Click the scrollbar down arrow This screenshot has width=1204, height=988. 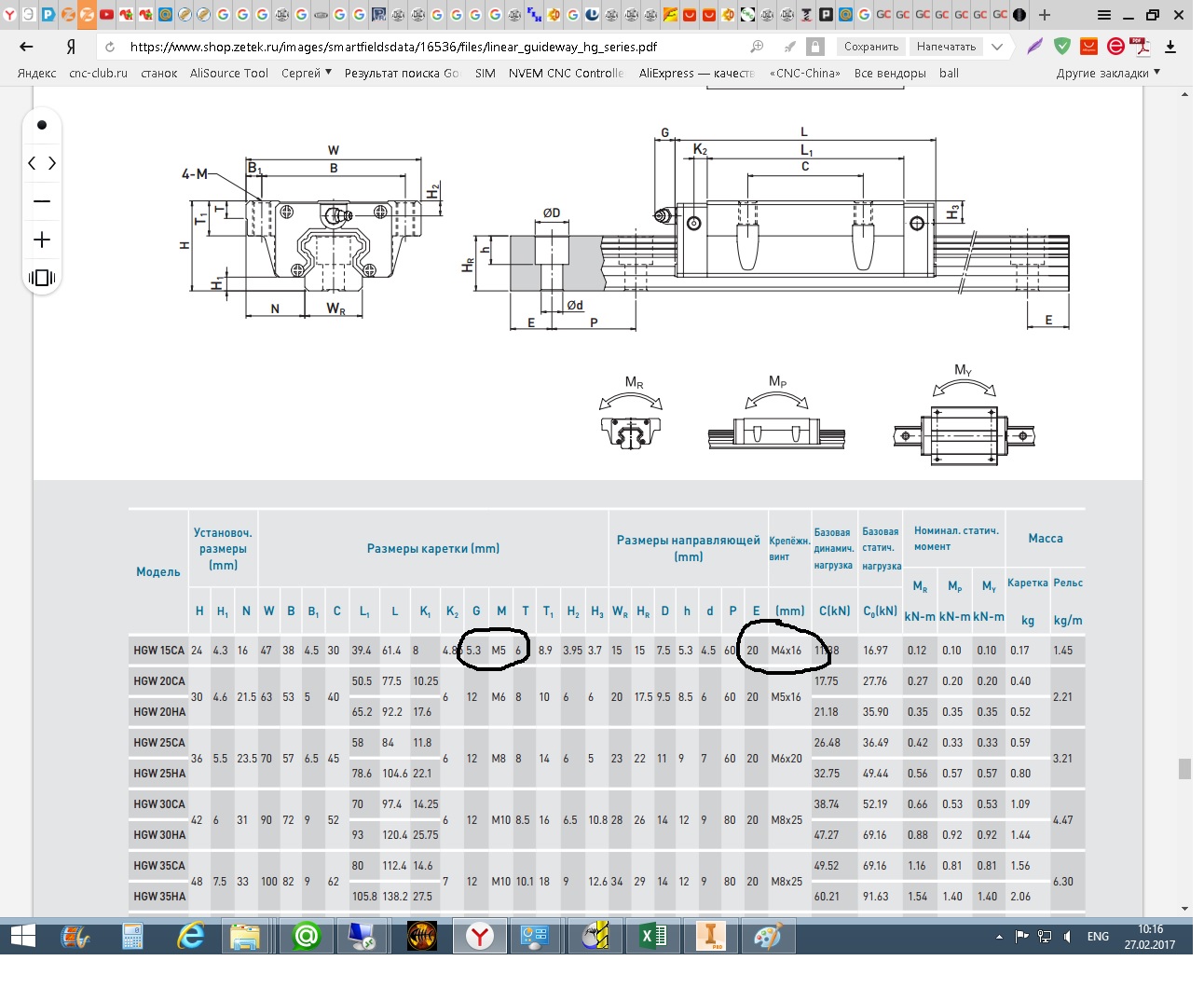pos(1184,909)
